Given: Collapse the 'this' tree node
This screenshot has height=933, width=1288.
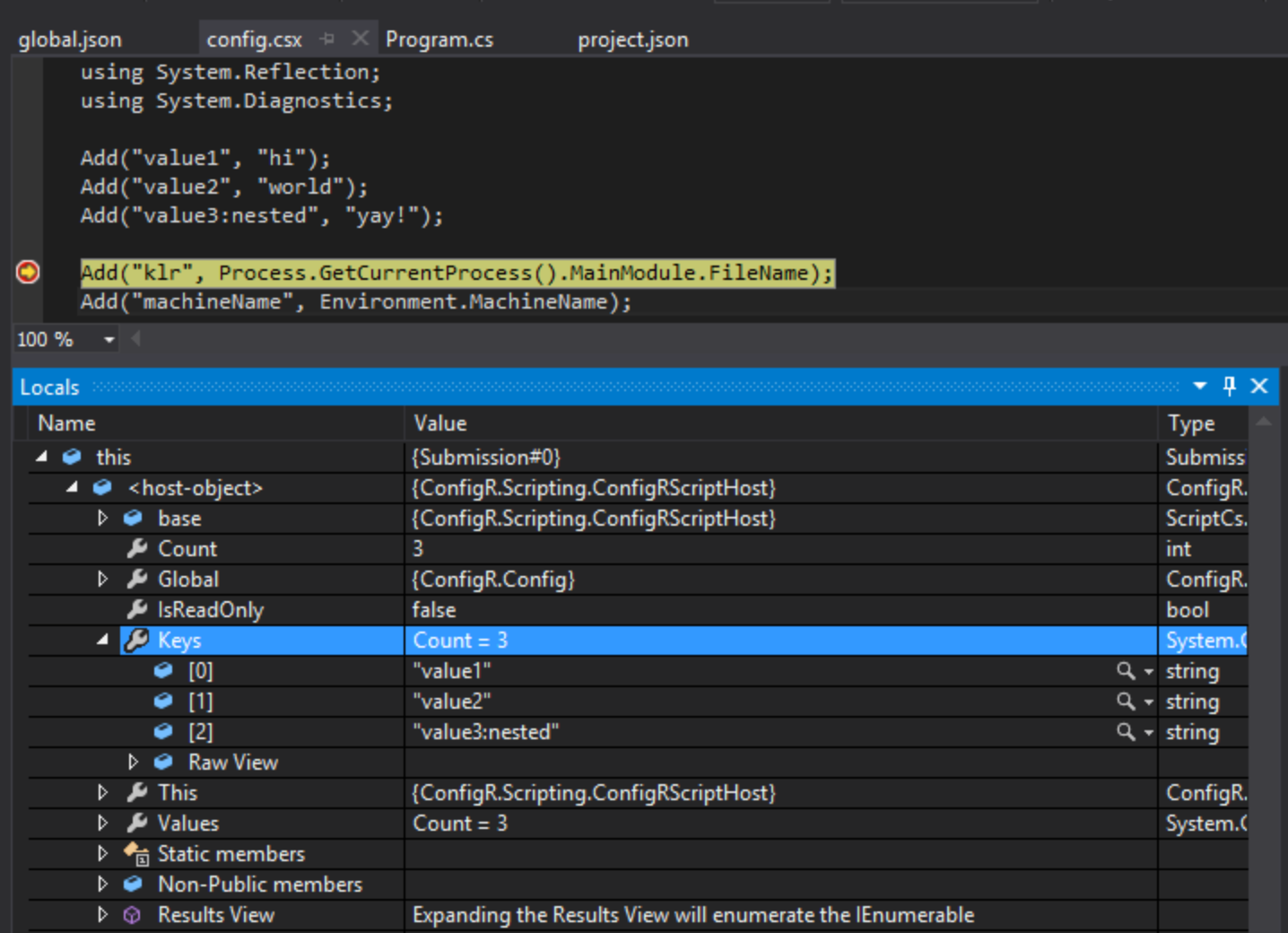Looking at the screenshot, I should pyautogui.click(x=42, y=457).
